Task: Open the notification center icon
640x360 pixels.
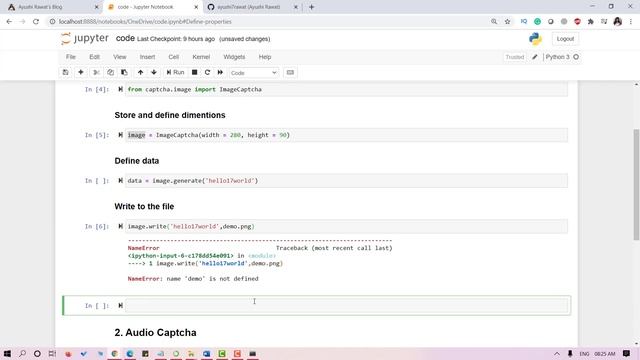Action: pos(627,354)
